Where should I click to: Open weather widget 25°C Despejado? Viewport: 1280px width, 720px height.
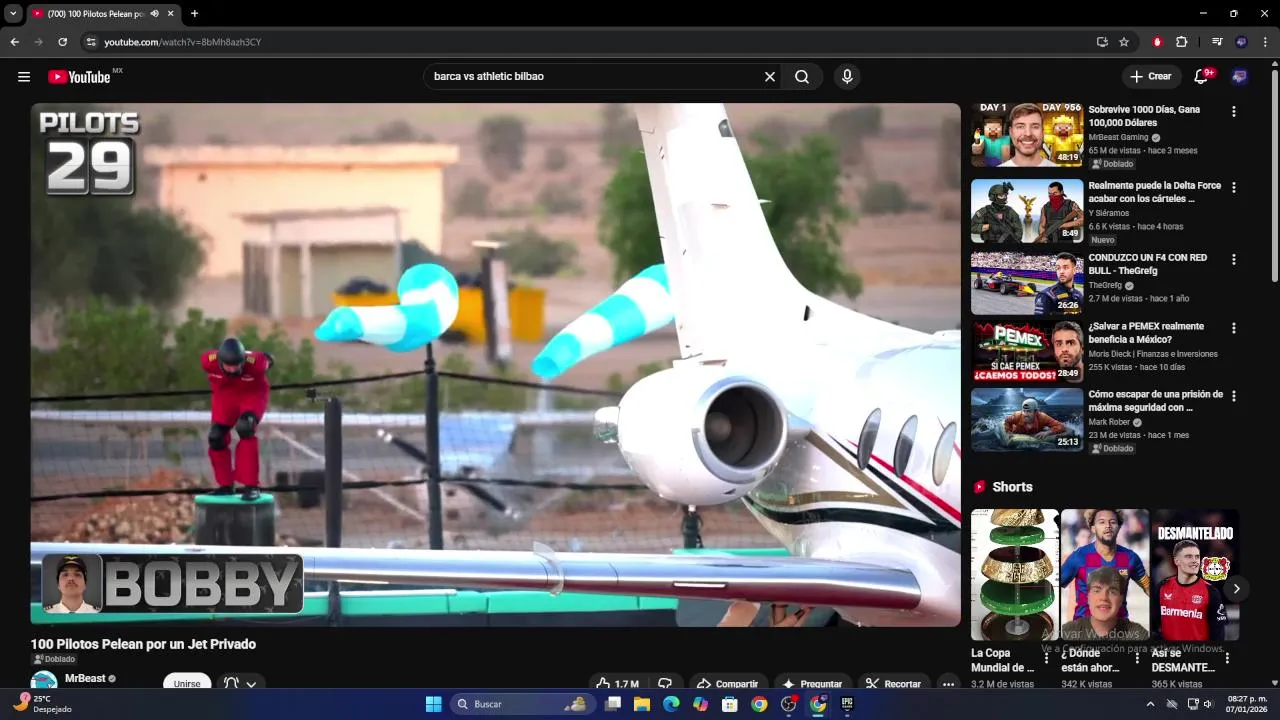[42, 704]
